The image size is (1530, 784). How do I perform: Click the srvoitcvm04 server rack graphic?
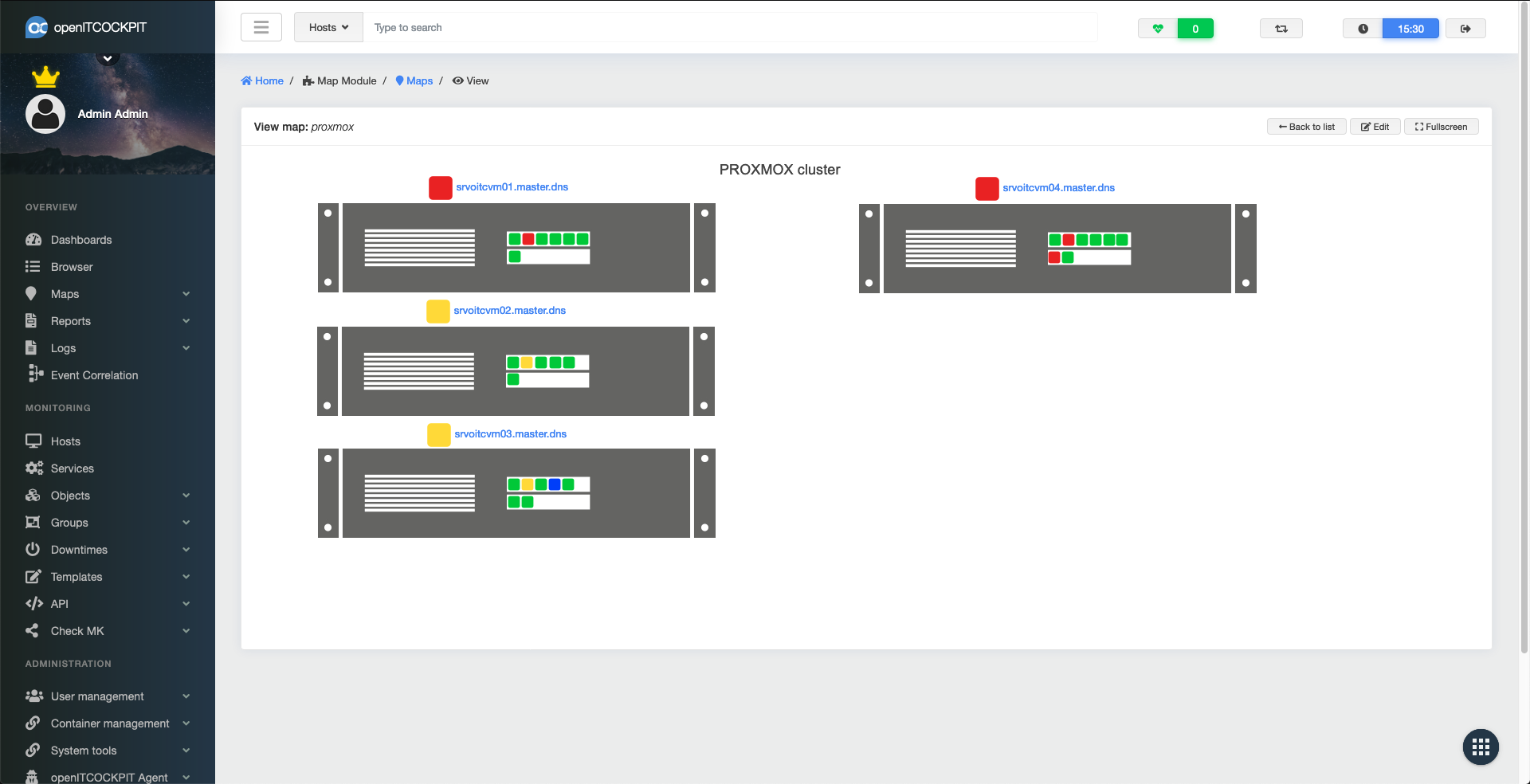pos(1057,249)
